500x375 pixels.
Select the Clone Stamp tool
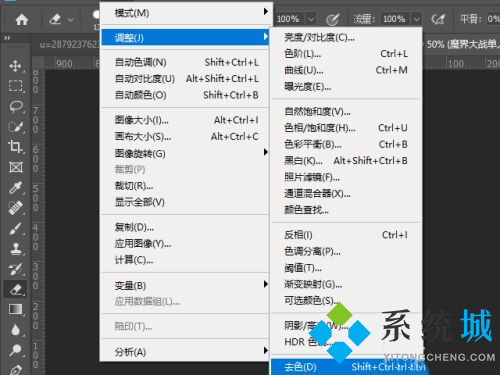pyautogui.click(x=16, y=249)
